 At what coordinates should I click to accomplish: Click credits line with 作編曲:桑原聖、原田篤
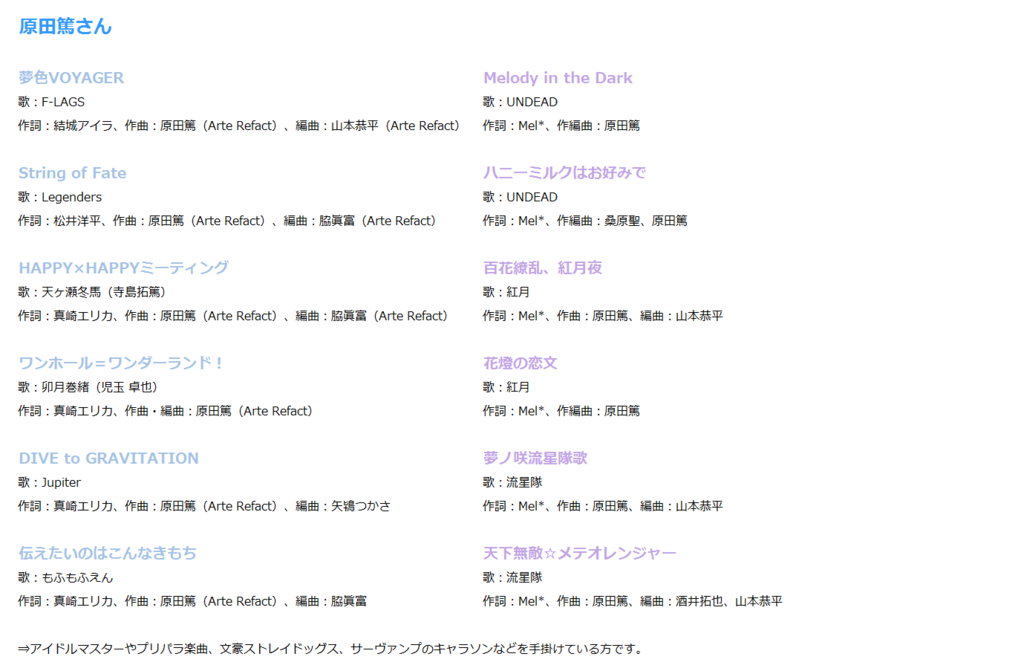585,221
